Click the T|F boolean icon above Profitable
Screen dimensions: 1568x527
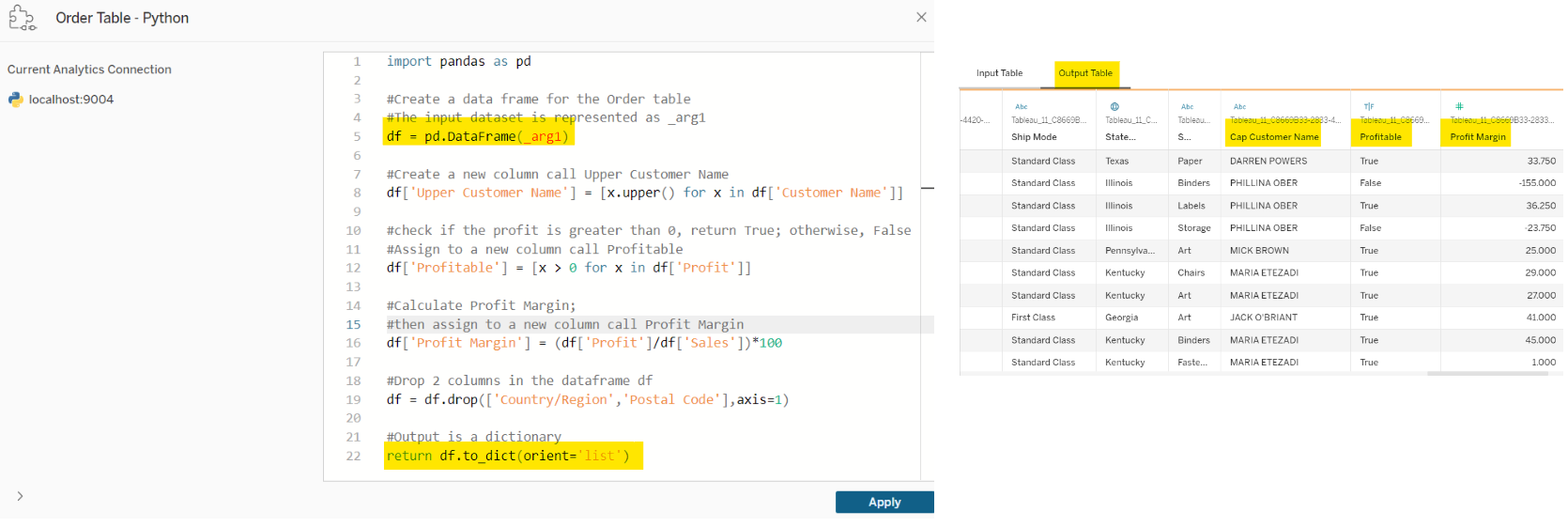[x=1369, y=107]
